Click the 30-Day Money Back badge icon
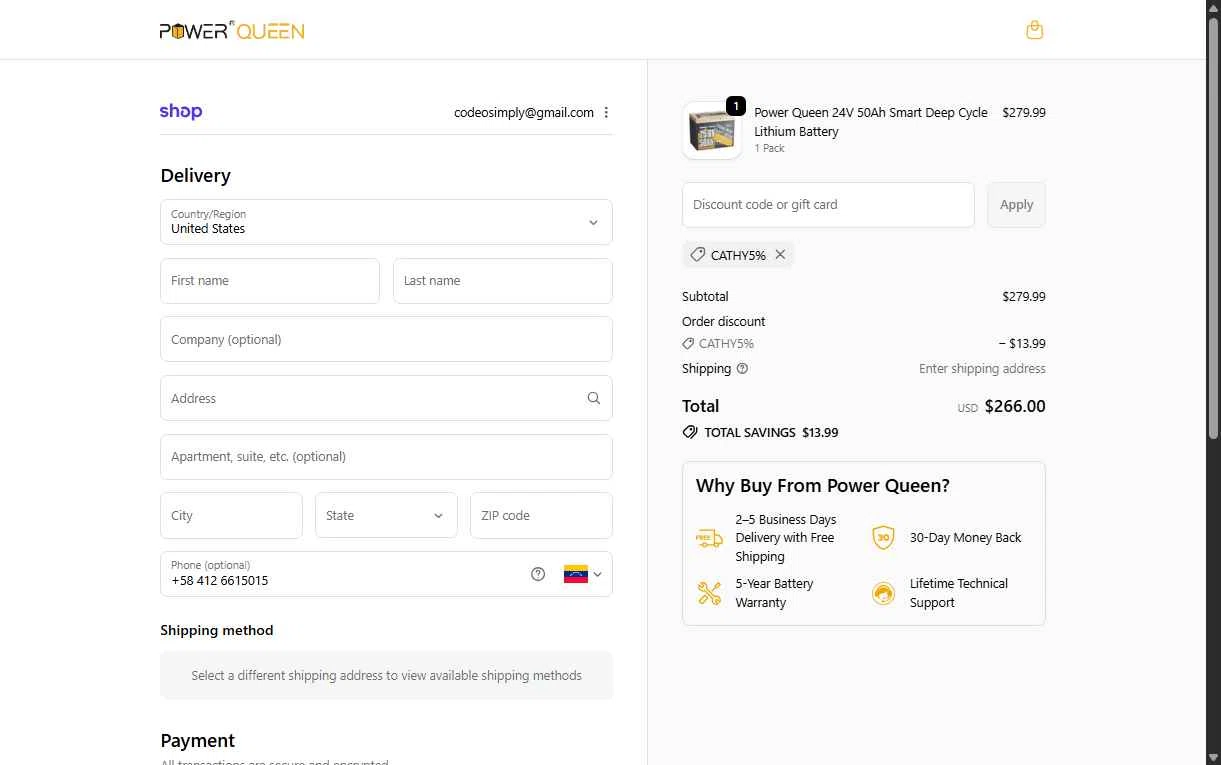The width and height of the screenshot is (1221, 765). click(x=883, y=538)
